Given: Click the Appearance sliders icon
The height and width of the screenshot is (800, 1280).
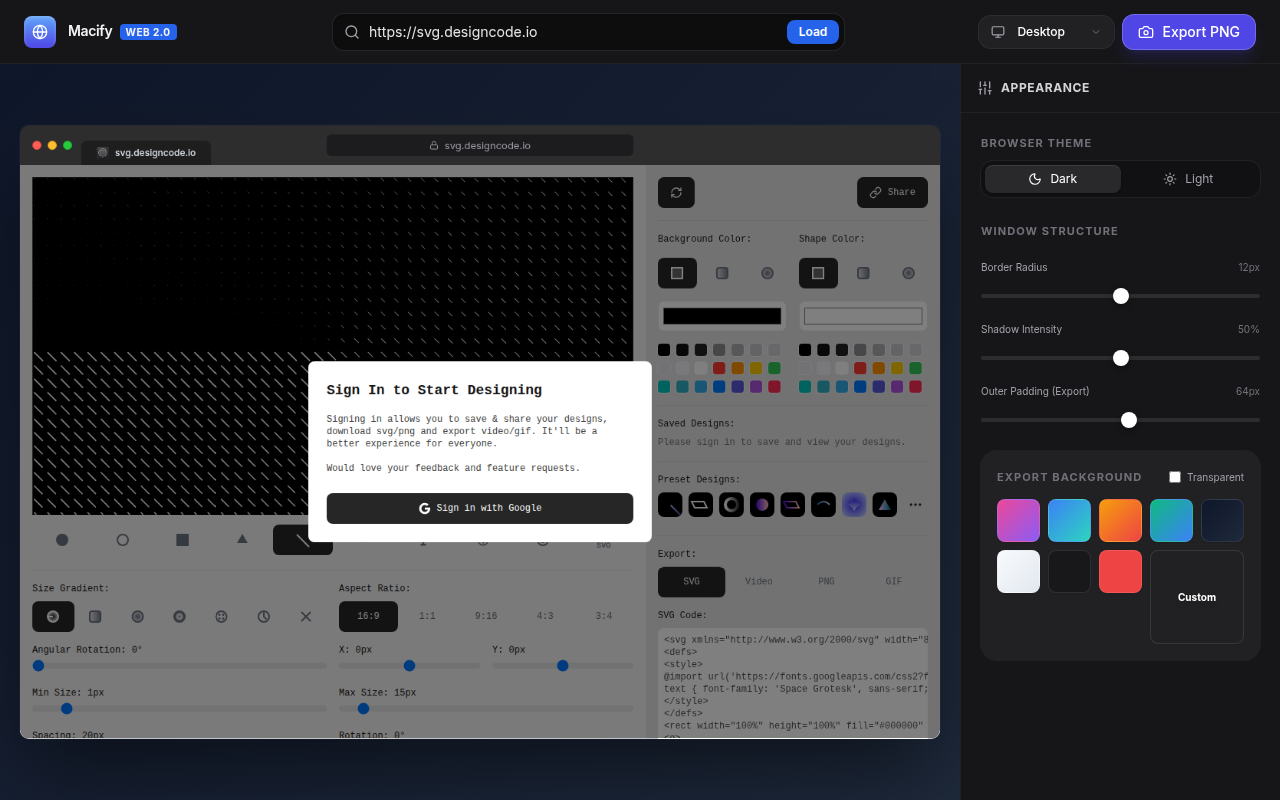Looking at the screenshot, I should point(985,88).
